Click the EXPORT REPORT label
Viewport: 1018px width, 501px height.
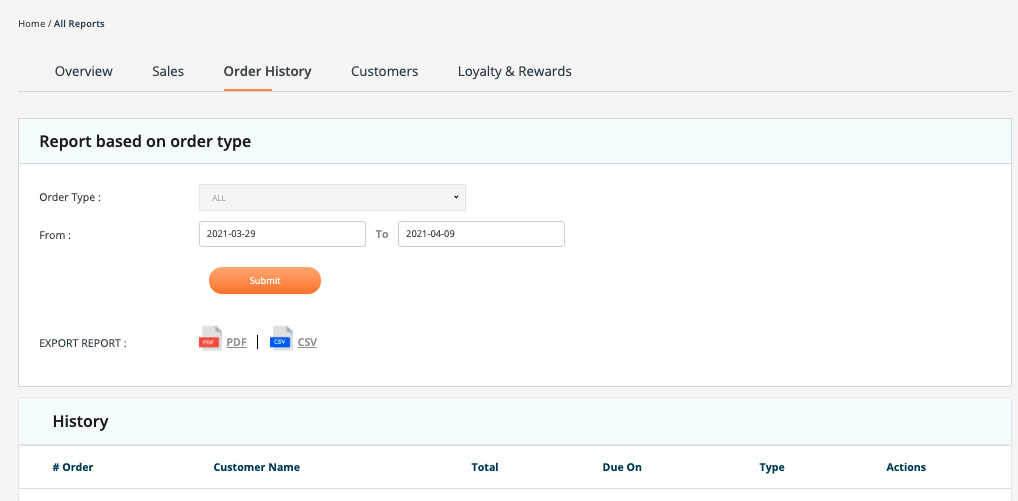point(83,343)
